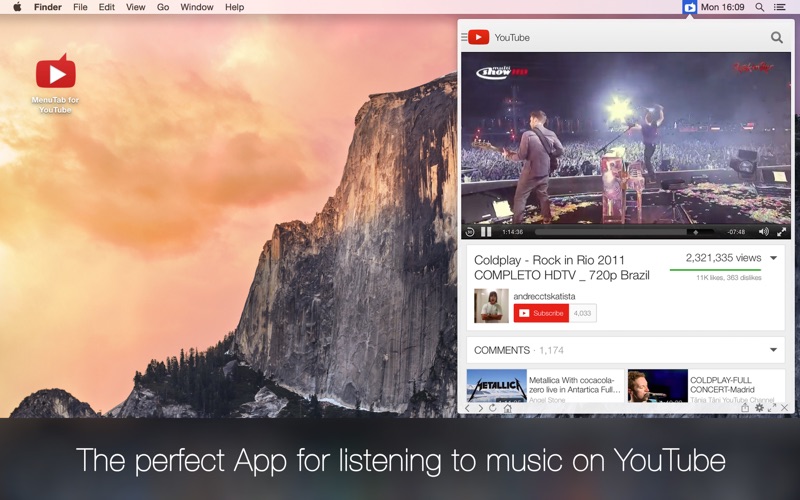800x500 pixels.
Task: Open the share icon in bottom bar
Action: pos(745,408)
